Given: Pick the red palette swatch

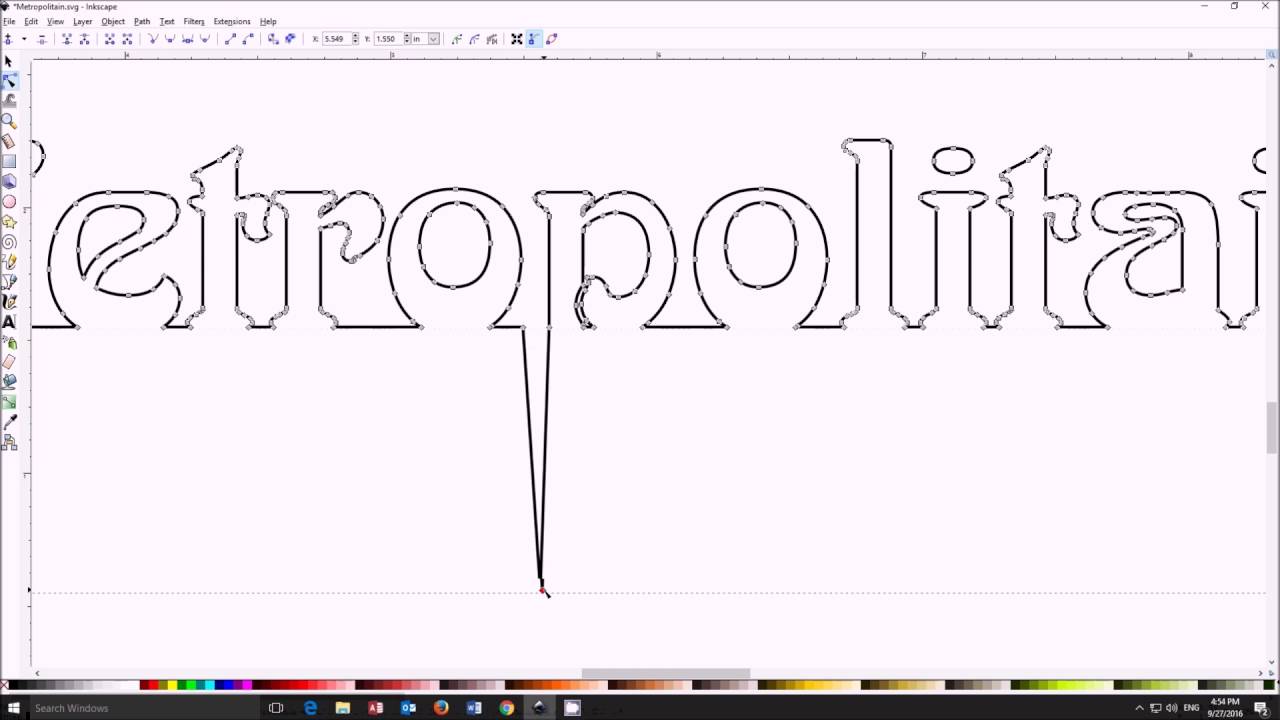Looking at the screenshot, I should (x=156, y=685).
